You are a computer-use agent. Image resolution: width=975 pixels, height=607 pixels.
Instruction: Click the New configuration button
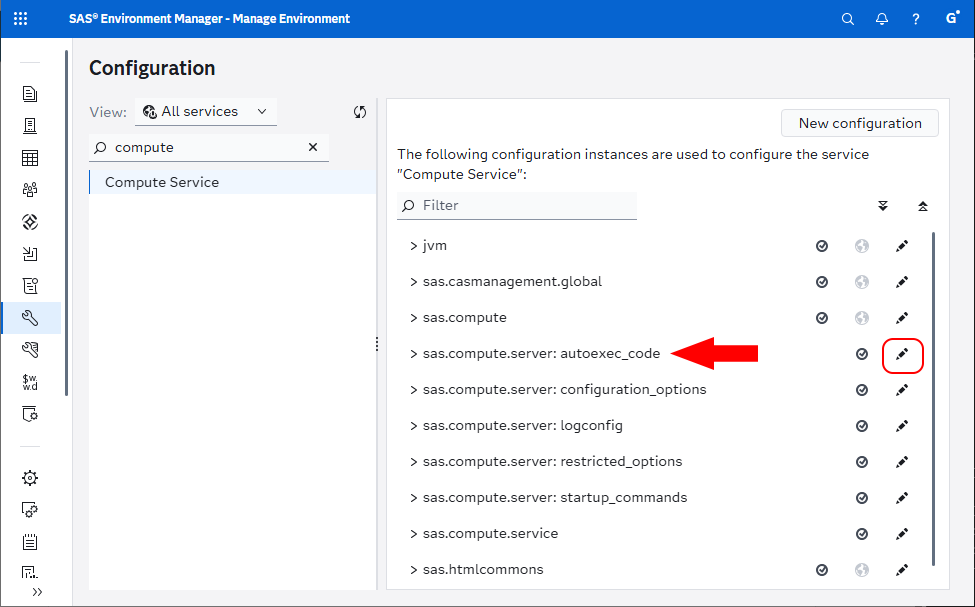click(x=860, y=123)
